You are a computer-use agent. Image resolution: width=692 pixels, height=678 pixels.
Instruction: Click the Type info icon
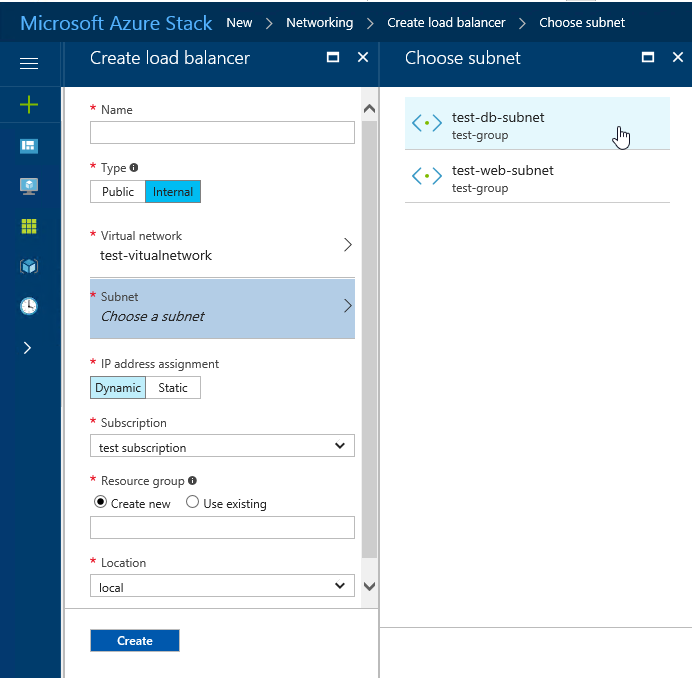(x=134, y=168)
